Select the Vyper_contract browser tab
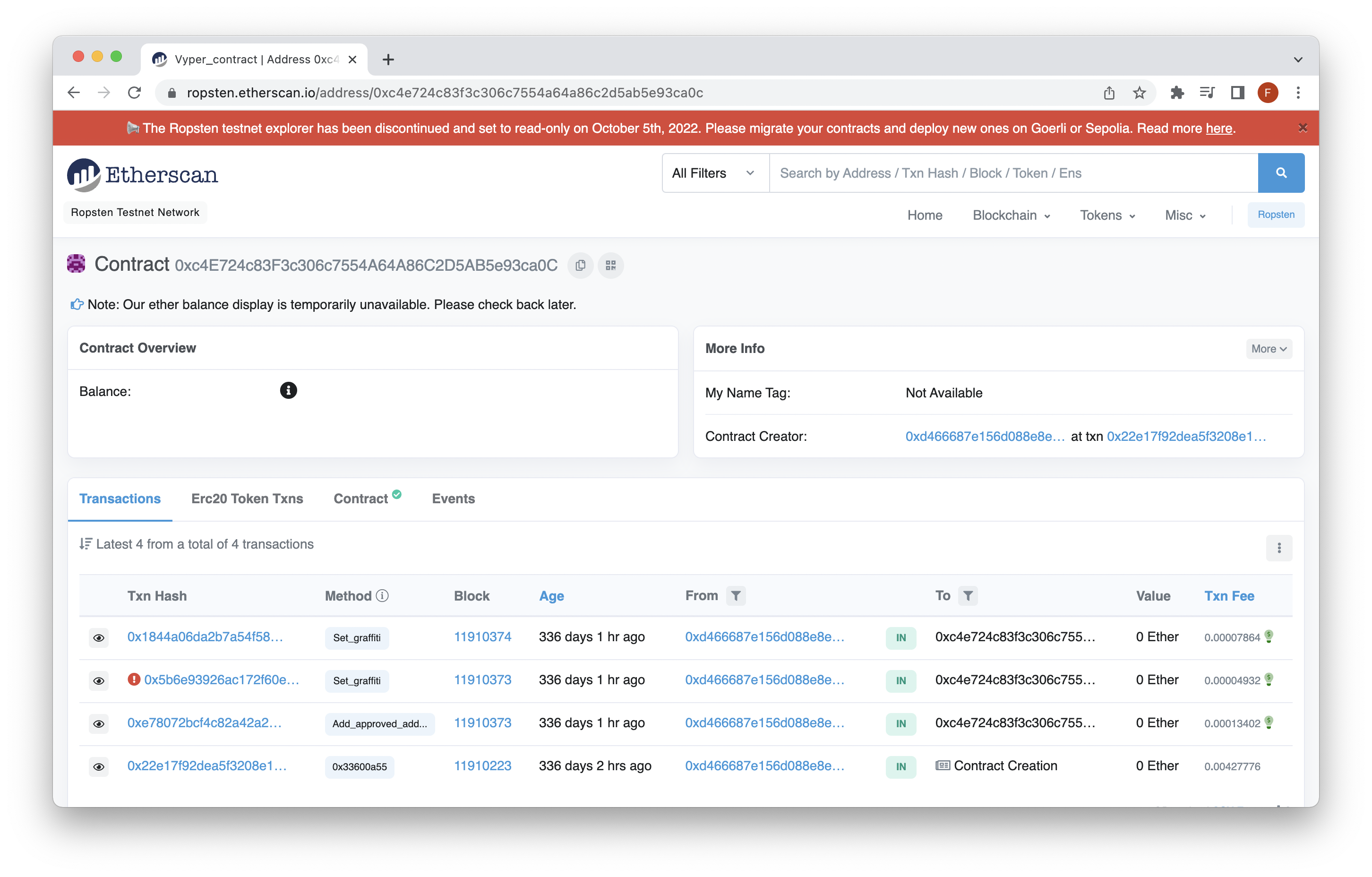The width and height of the screenshot is (1372, 877). 254,59
